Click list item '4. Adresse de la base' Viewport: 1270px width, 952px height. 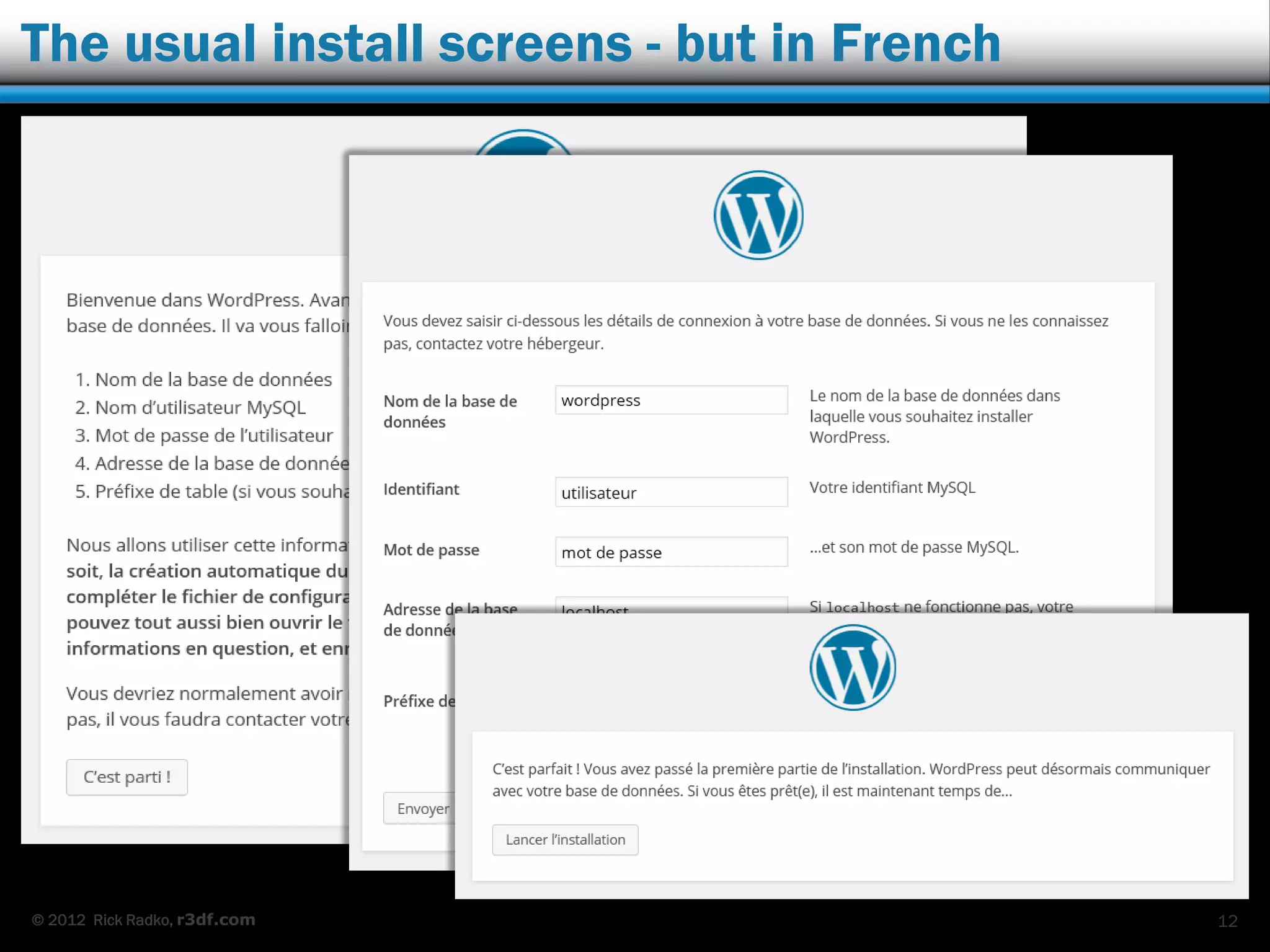[211, 463]
